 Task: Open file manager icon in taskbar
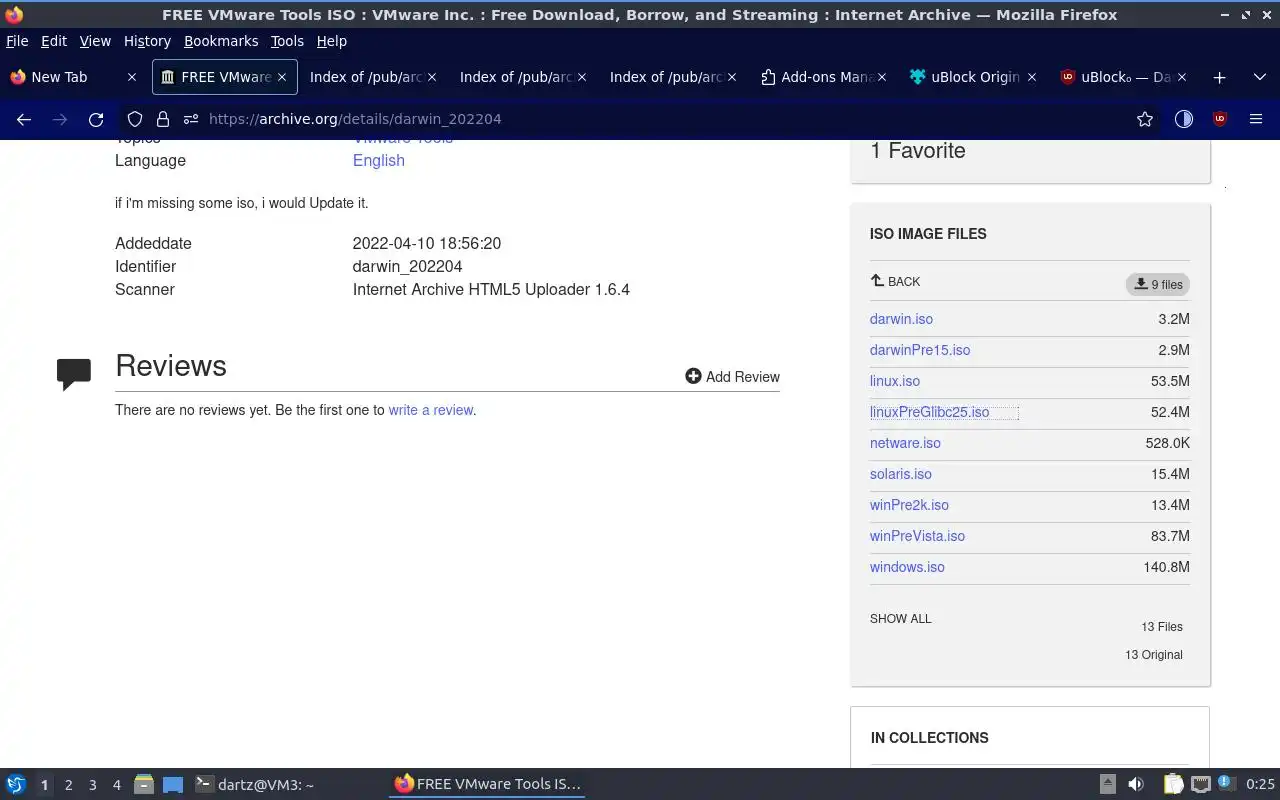pyautogui.click(x=144, y=784)
